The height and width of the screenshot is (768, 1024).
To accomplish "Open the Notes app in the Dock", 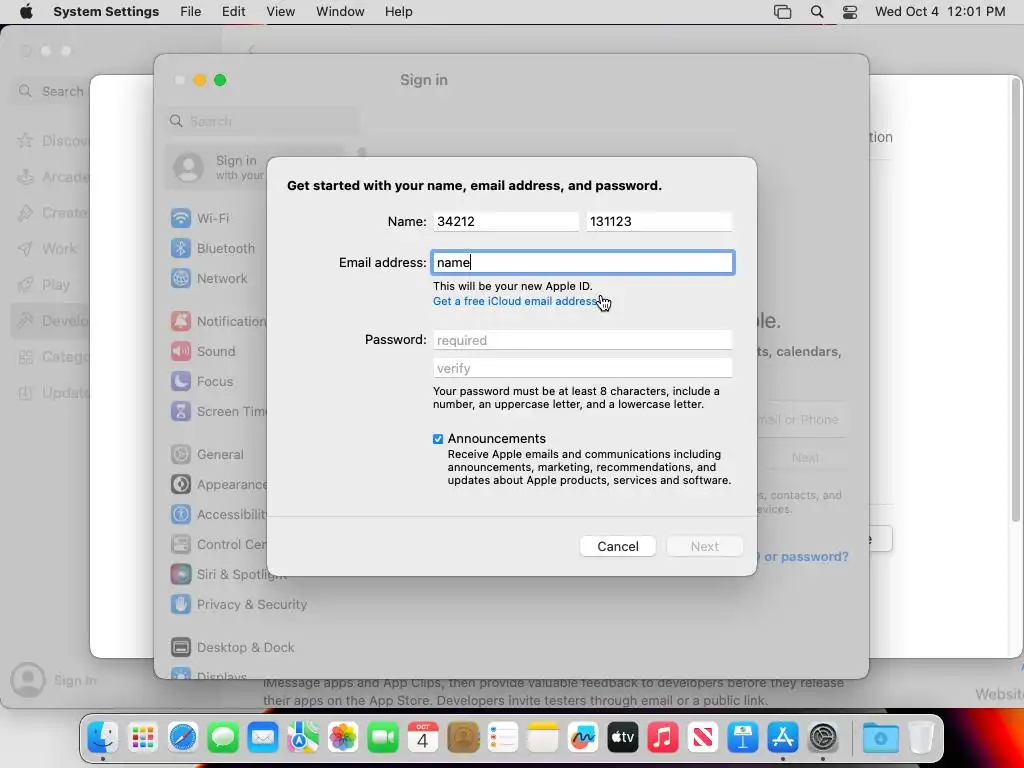I will [543, 738].
